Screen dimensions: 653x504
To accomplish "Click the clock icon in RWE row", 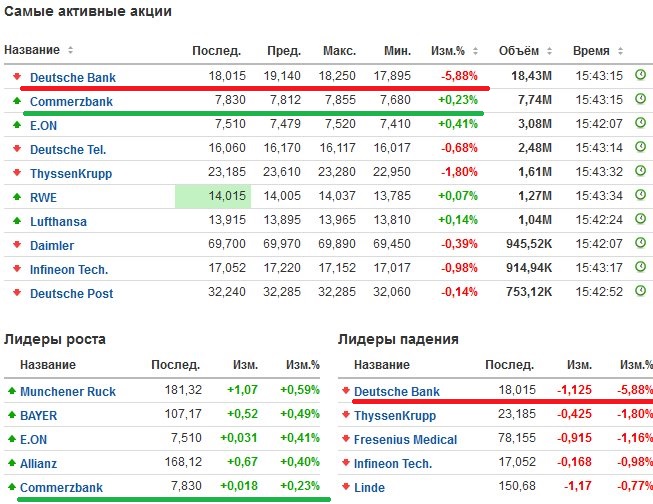I will (x=641, y=197).
